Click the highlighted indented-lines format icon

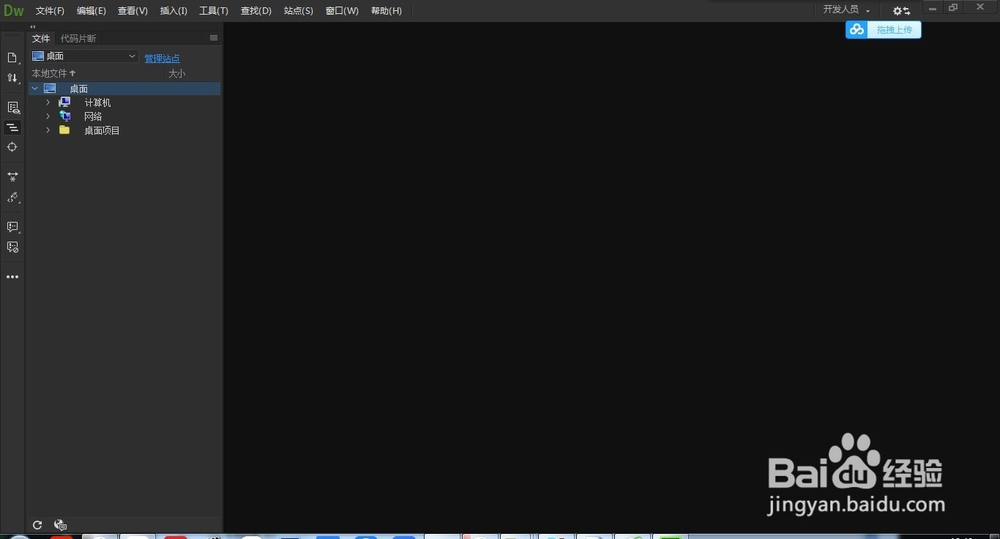point(12,128)
